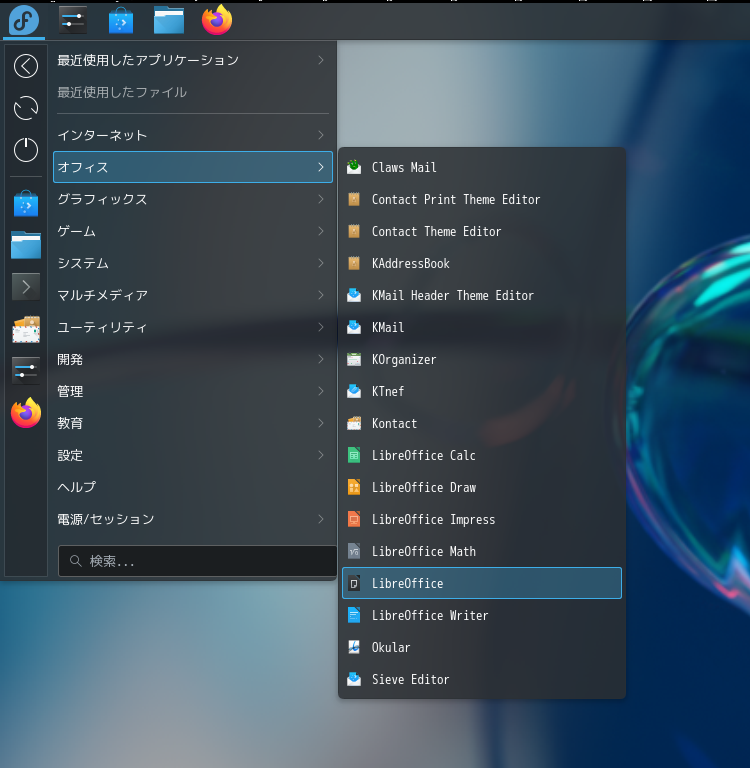The height and width of the screenshot is (768, 750).
Task: Click the LibreOffice Calc spreadsheet icon
Action: [x=354, y=455]
